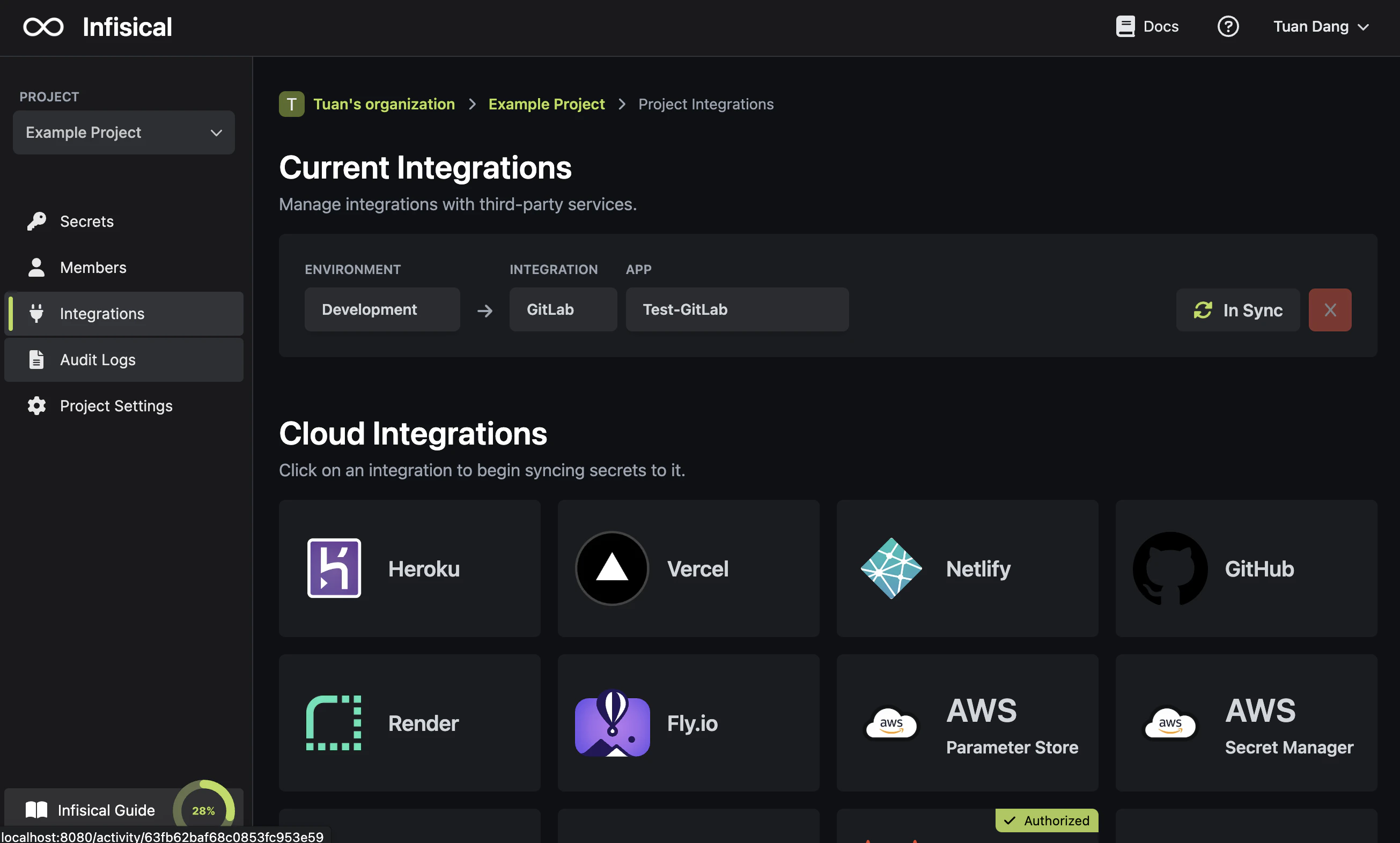
Task: Click the GitLab integration field
Action: click(563, 309)
